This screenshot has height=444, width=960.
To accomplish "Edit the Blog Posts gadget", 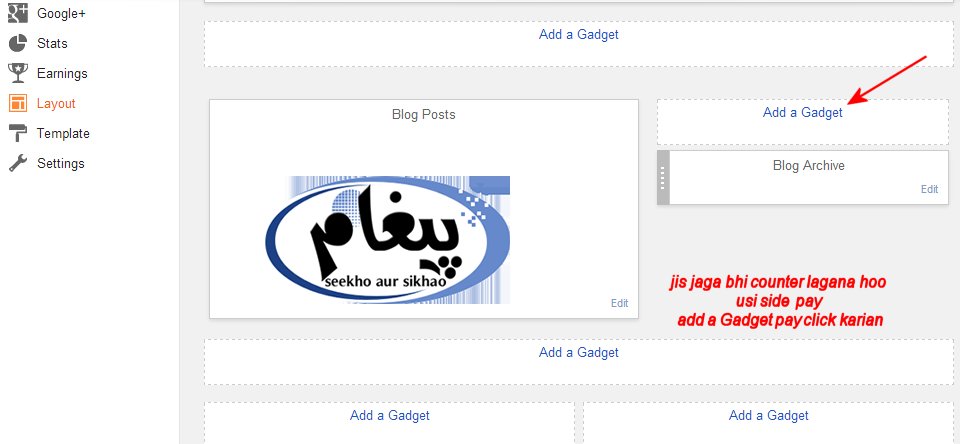I will pyautogui.click(x=620, y=303).
